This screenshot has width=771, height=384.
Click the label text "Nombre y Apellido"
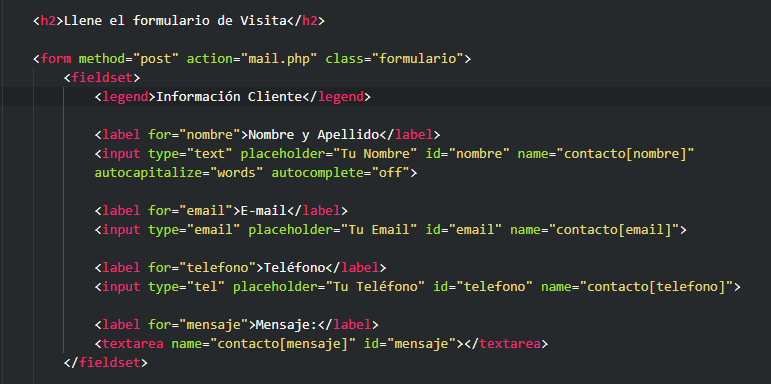(314, 135)
